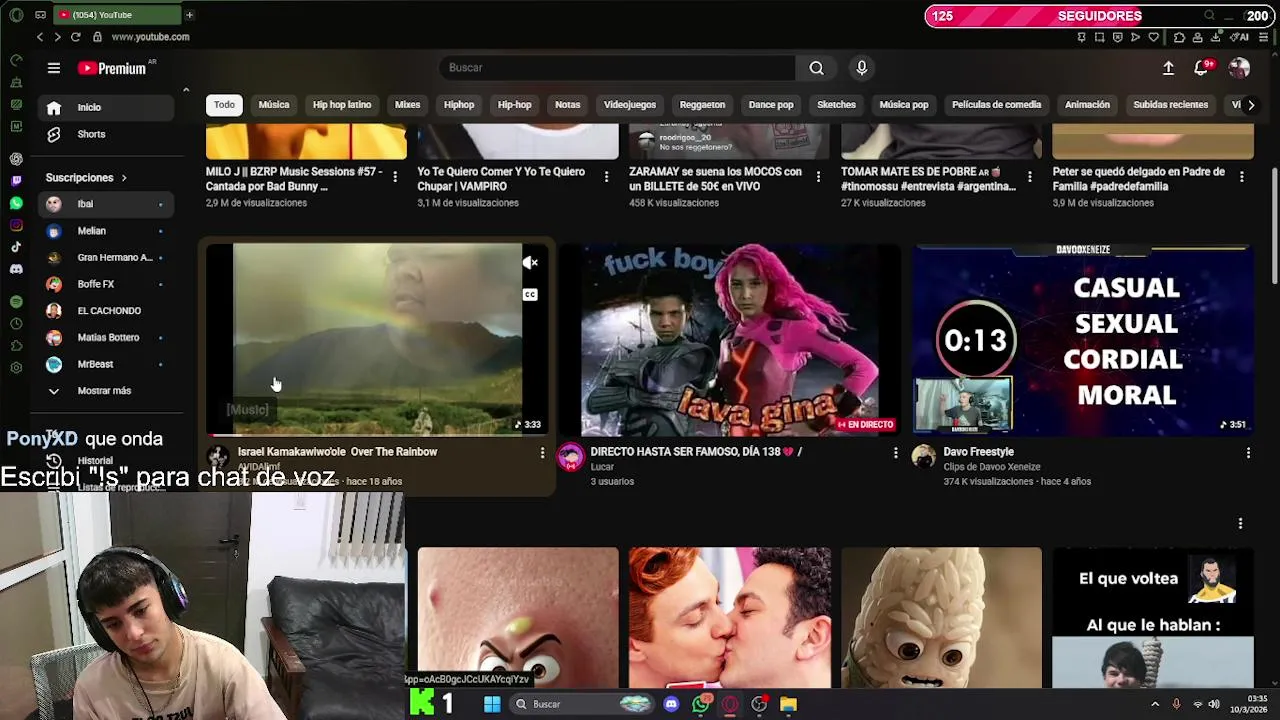This screenshot has height=720, width=1280.
Task: Click the YouTube Premium logo
Action: click(112, 68)
